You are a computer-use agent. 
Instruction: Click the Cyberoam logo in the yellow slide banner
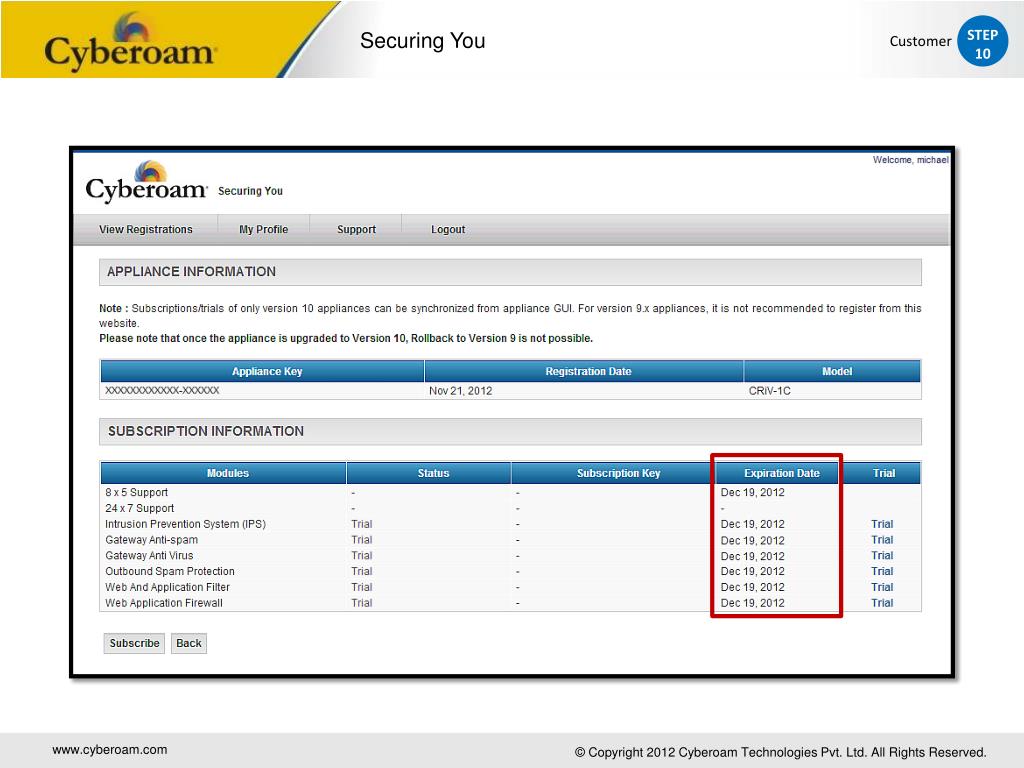[129, 41]
